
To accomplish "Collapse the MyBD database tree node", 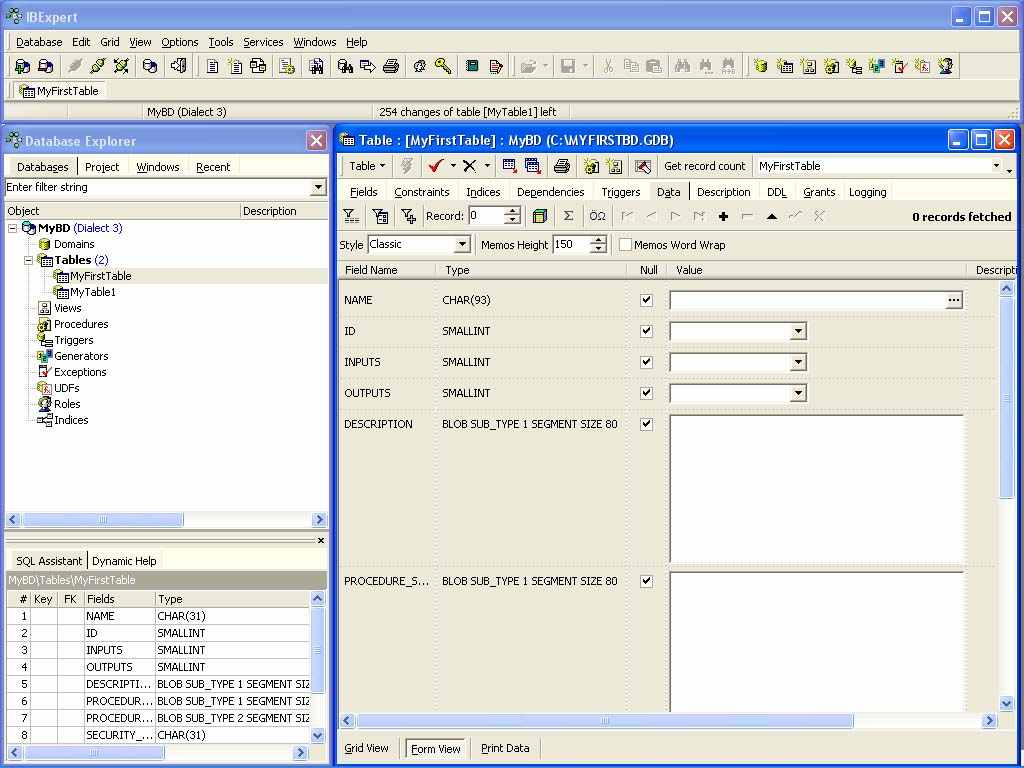I will point(12,228).
